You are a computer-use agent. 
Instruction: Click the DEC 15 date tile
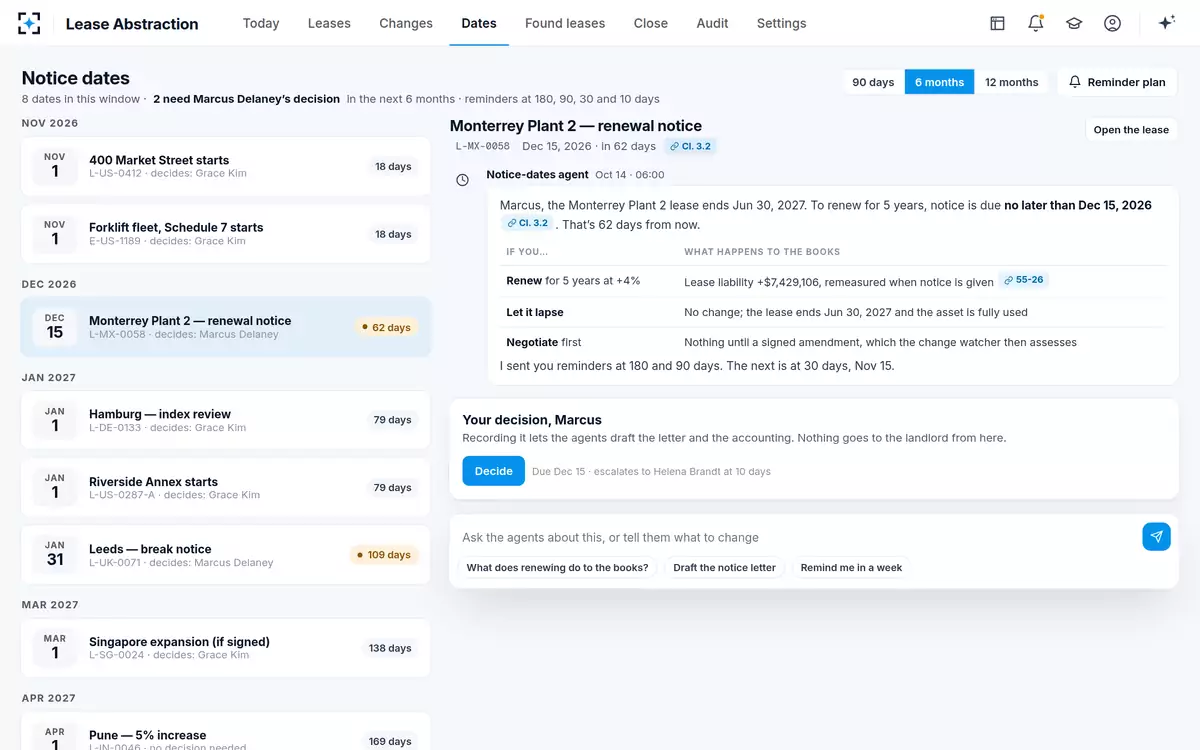tap(55, 327)
